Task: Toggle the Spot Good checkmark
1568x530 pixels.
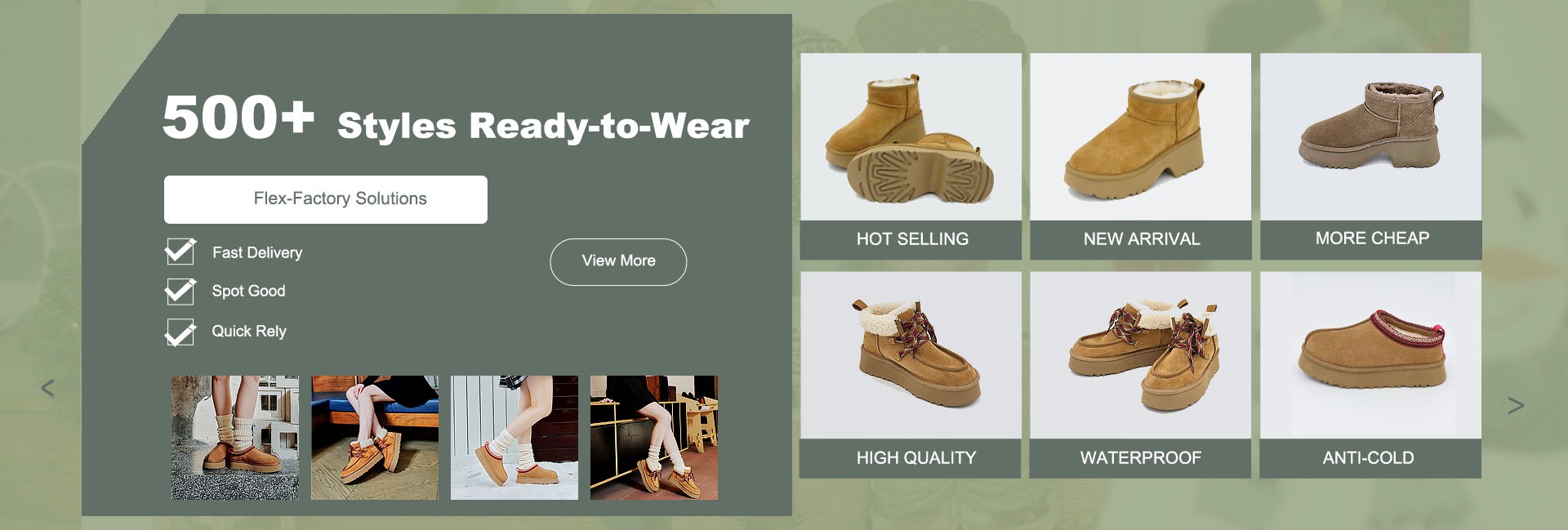Action: (180, 291)
